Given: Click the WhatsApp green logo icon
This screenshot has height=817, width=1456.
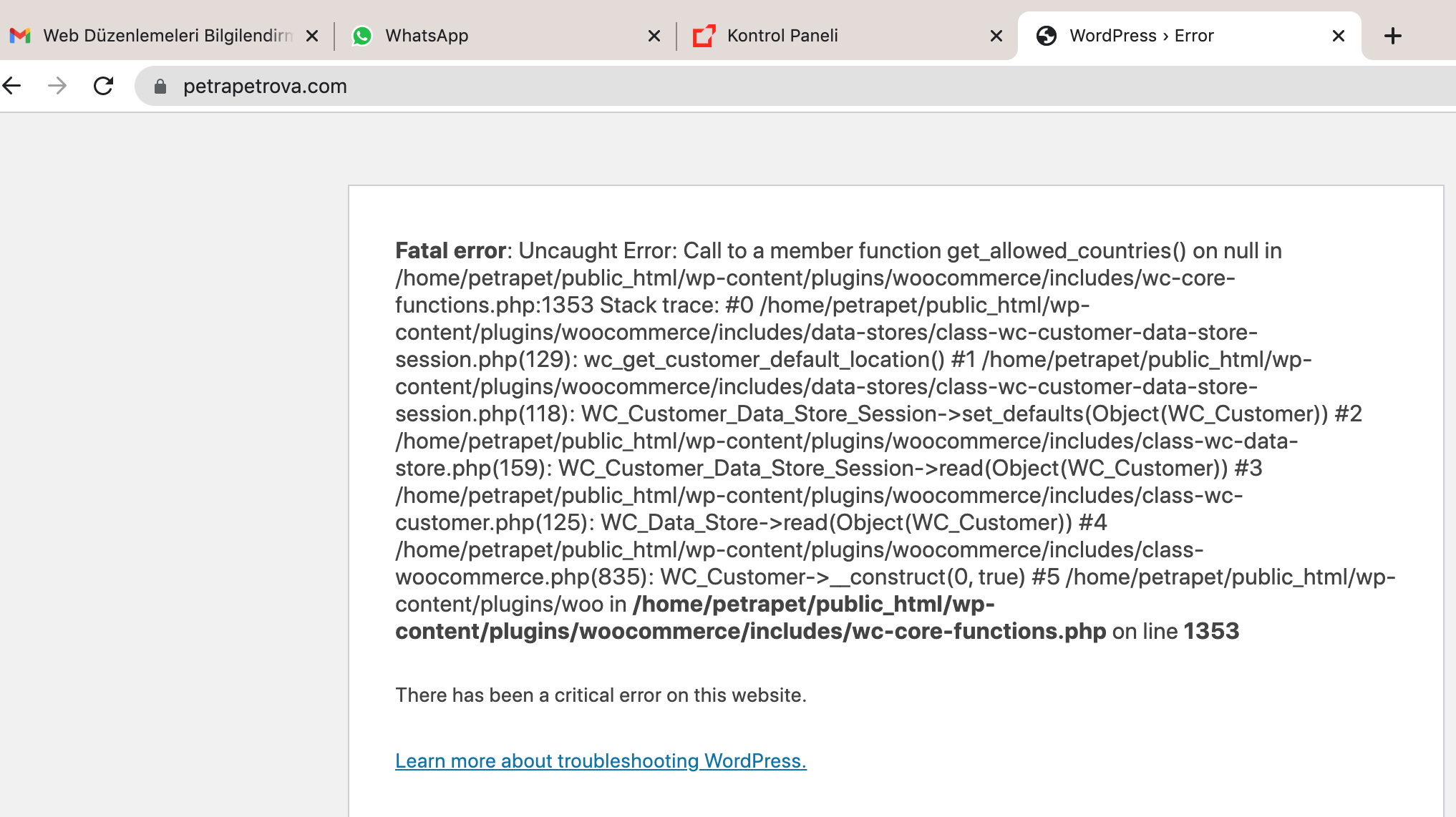Looking at the screenshot, I should 362,36.
